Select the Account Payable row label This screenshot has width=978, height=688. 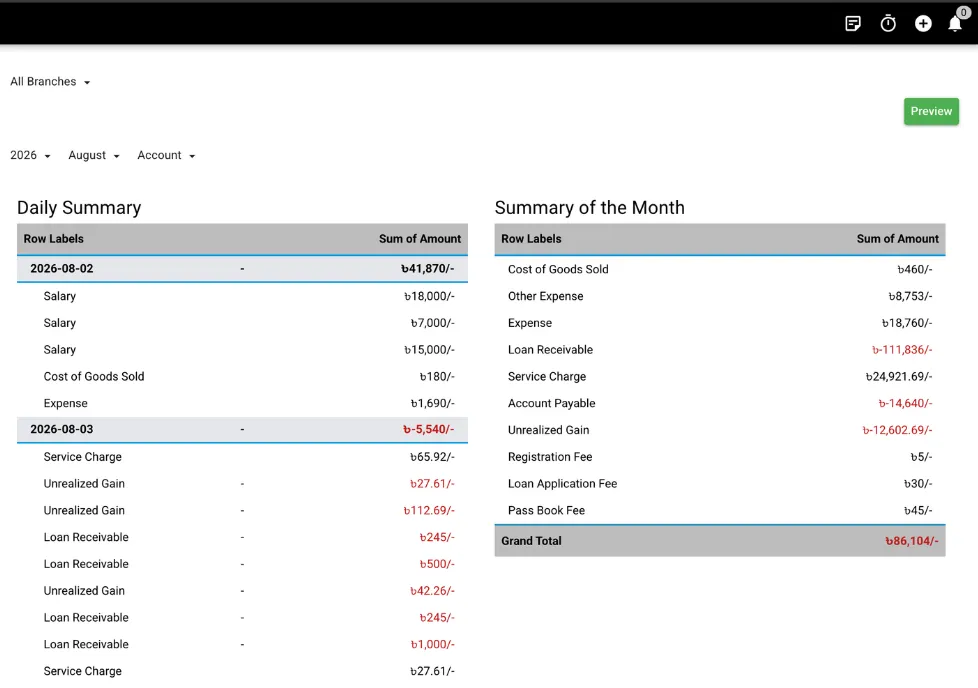pyautogui.click(x=551, y=404)
